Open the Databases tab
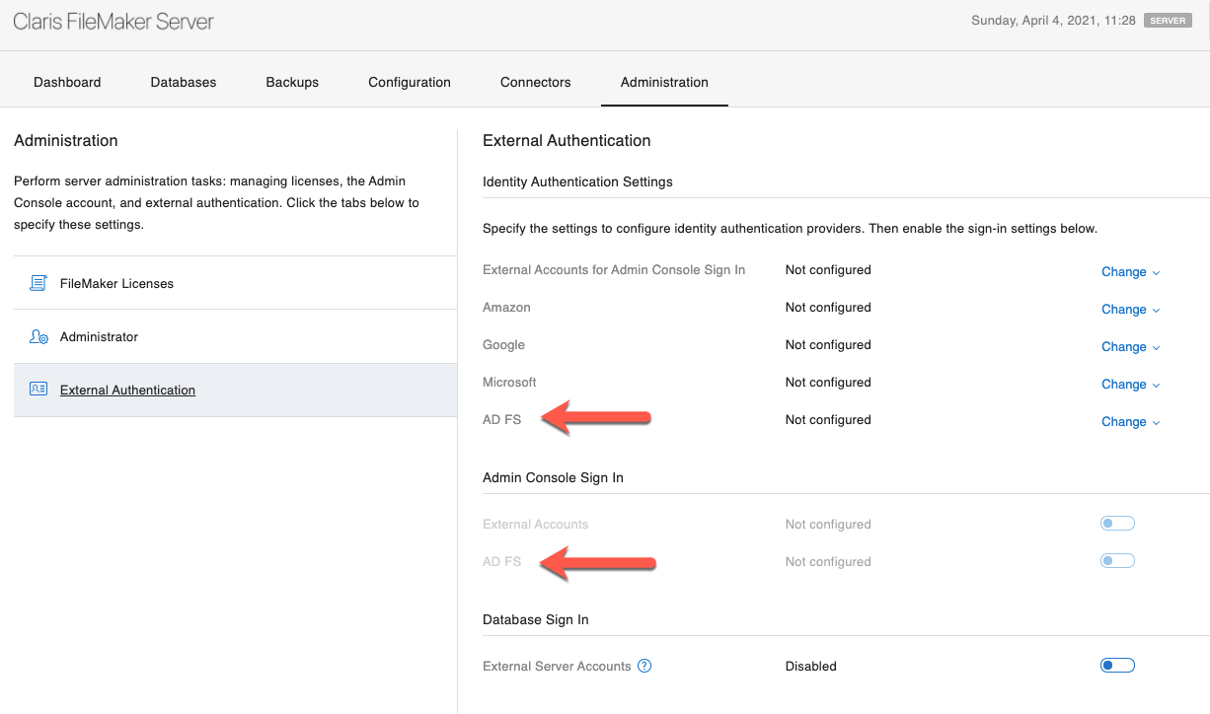This screenshot has width=1210, height=714. (x=183, y=82)
